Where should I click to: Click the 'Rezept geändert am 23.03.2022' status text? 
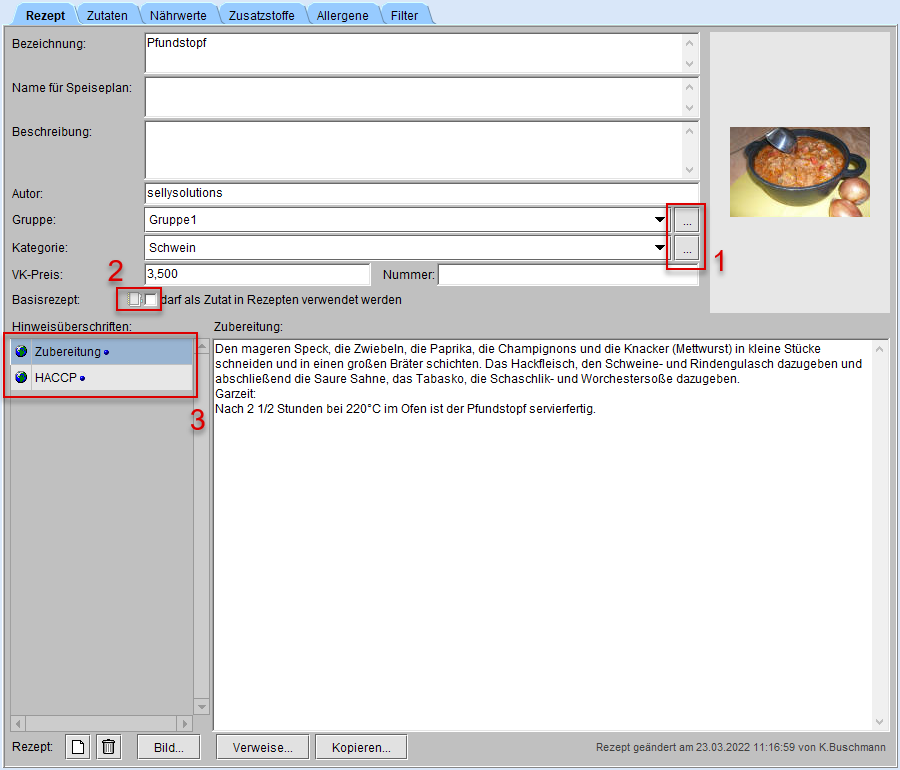click(x=740, y=747)
